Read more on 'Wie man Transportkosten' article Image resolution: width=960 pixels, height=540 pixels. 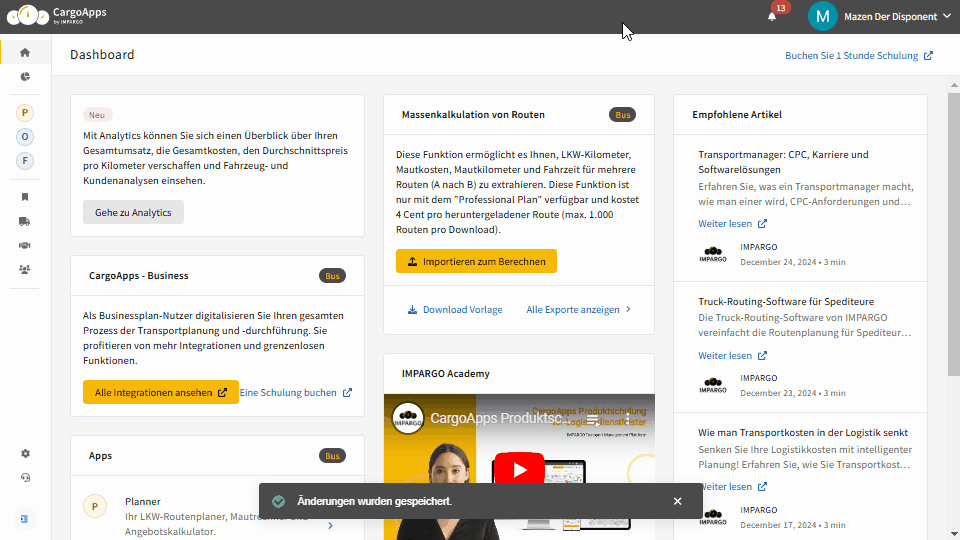pyautogui.click(x=732, y=487)
